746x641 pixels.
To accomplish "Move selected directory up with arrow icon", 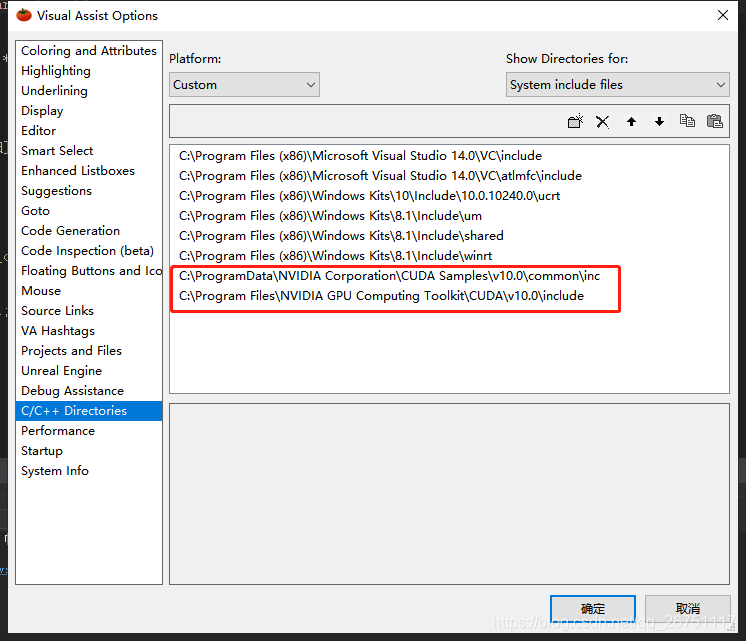I will pos(631,122).
